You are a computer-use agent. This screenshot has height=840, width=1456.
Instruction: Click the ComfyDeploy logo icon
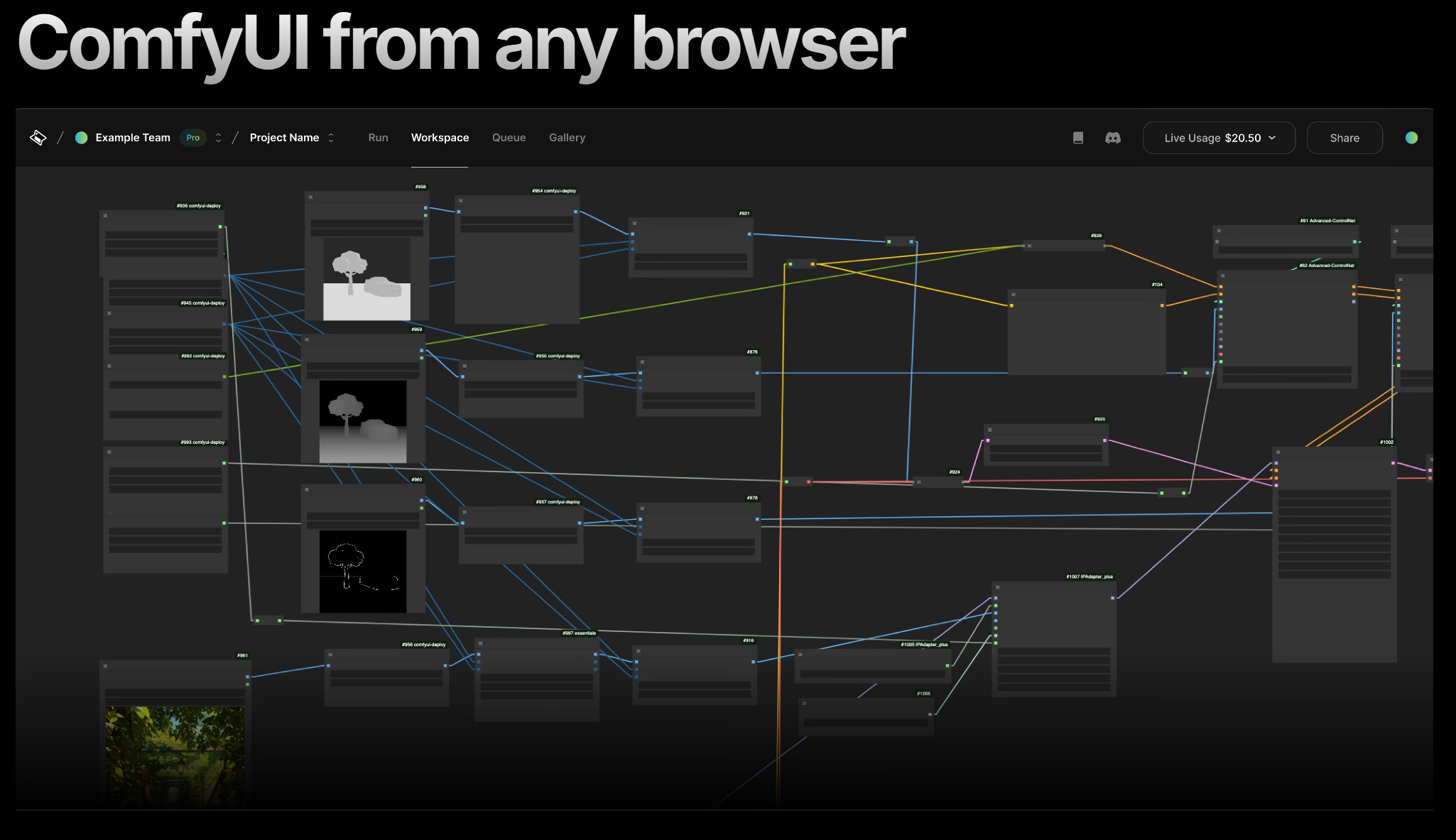[x=38, y=138]
